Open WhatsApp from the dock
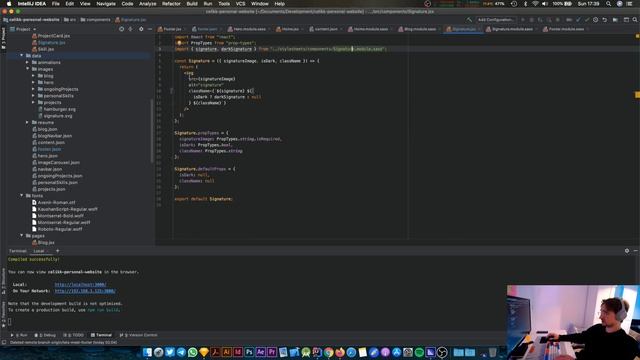Viewport: 640px width, 360px height. point(193,352)
